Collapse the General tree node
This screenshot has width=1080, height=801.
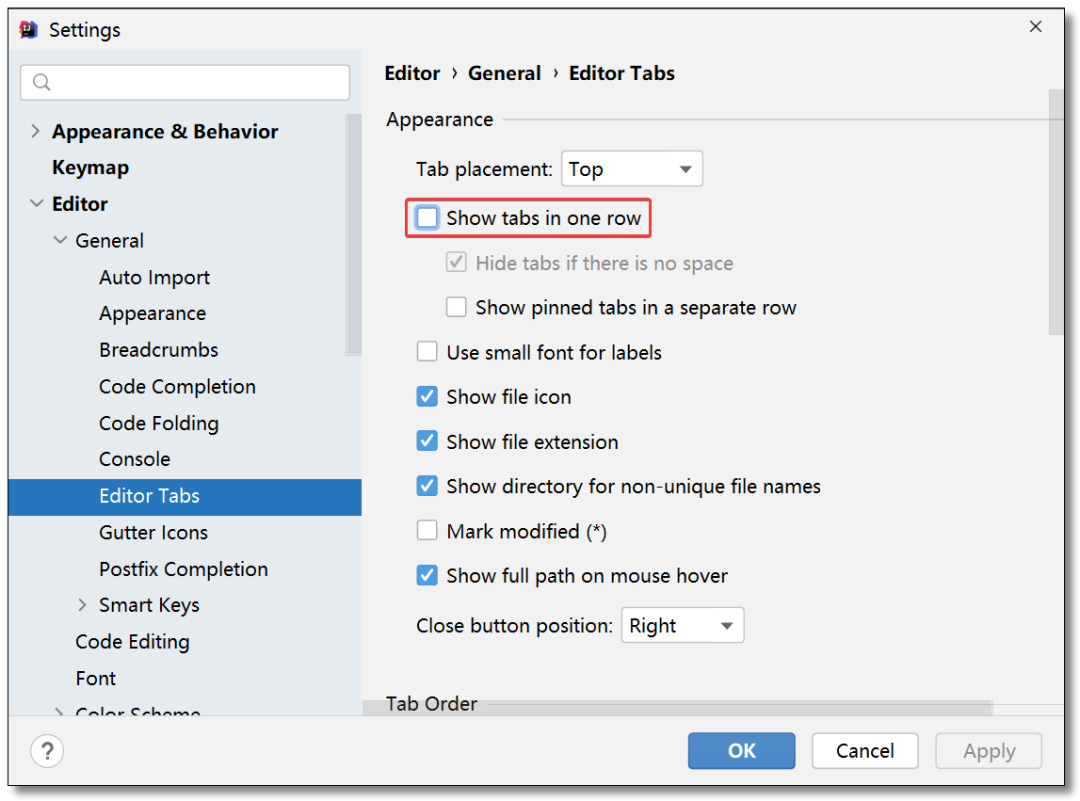click(x=61, y=240)
